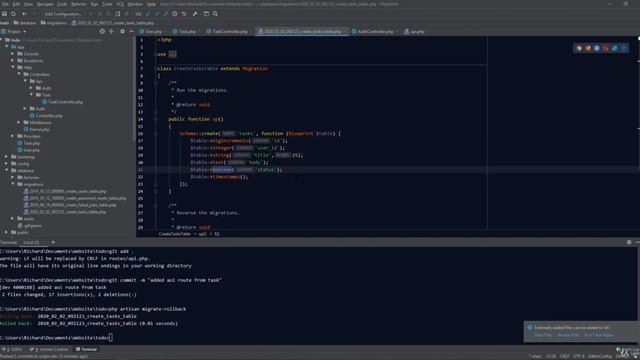
Task: Collapse the migrations folder
Action: click(x=13, y=184)
